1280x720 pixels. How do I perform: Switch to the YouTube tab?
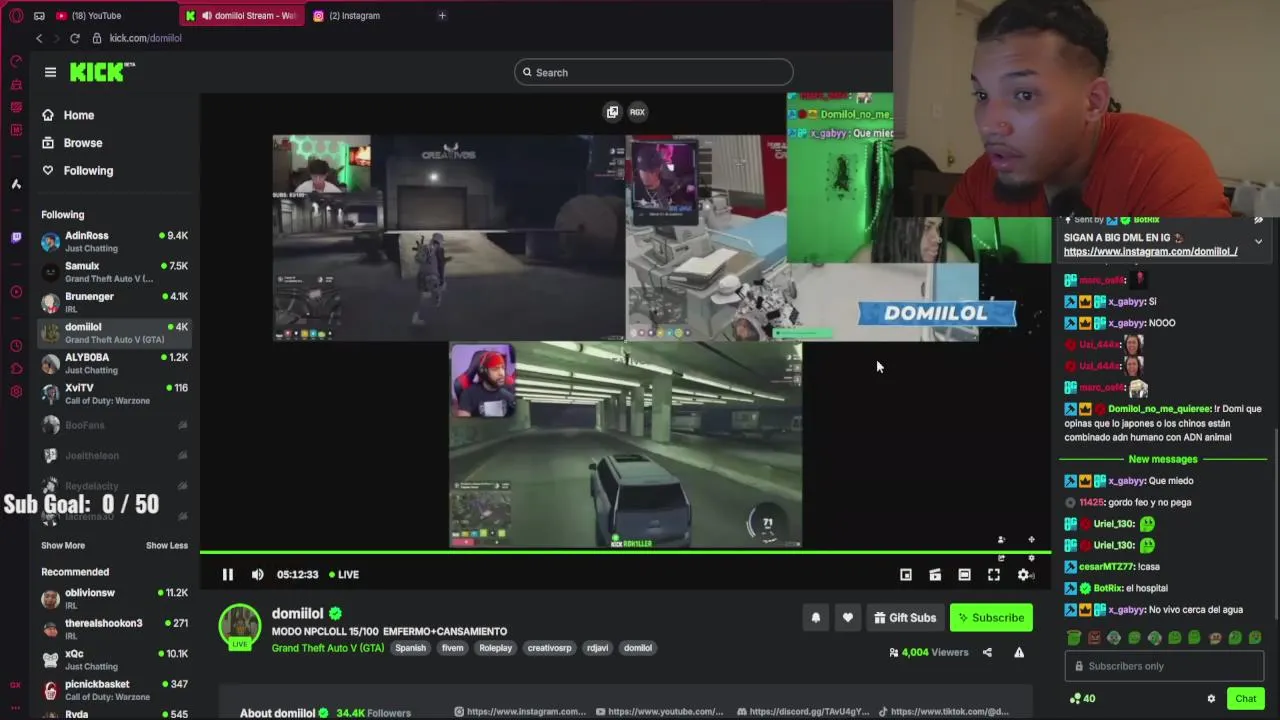[x=95, y=15]
